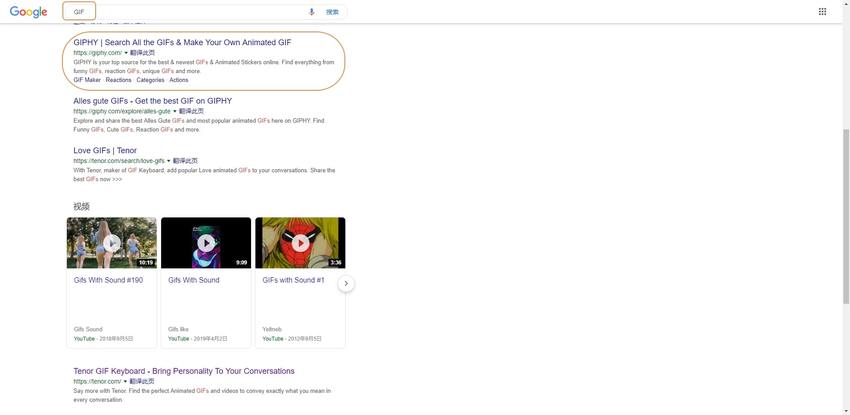The height and width of the screenshot is (415, 850).
Task: Play the Gifs With Sound #190 video
Action: click(x=112, y=243)
